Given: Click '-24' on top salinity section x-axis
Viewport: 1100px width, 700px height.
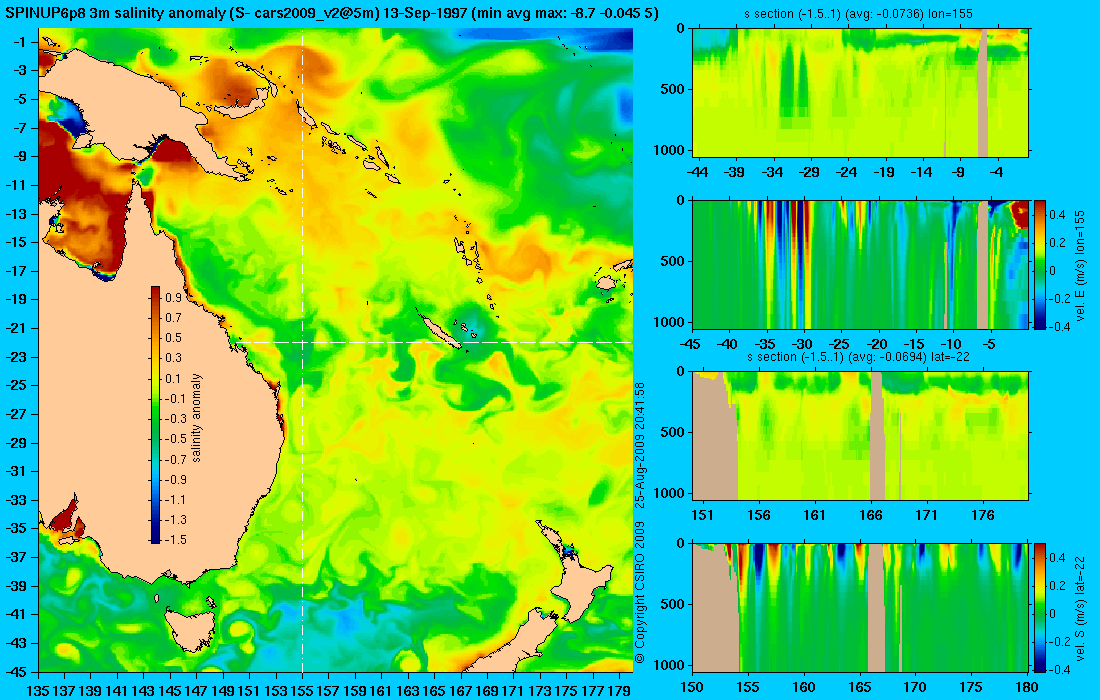Looking at the screenshot, I should [847, 172].
